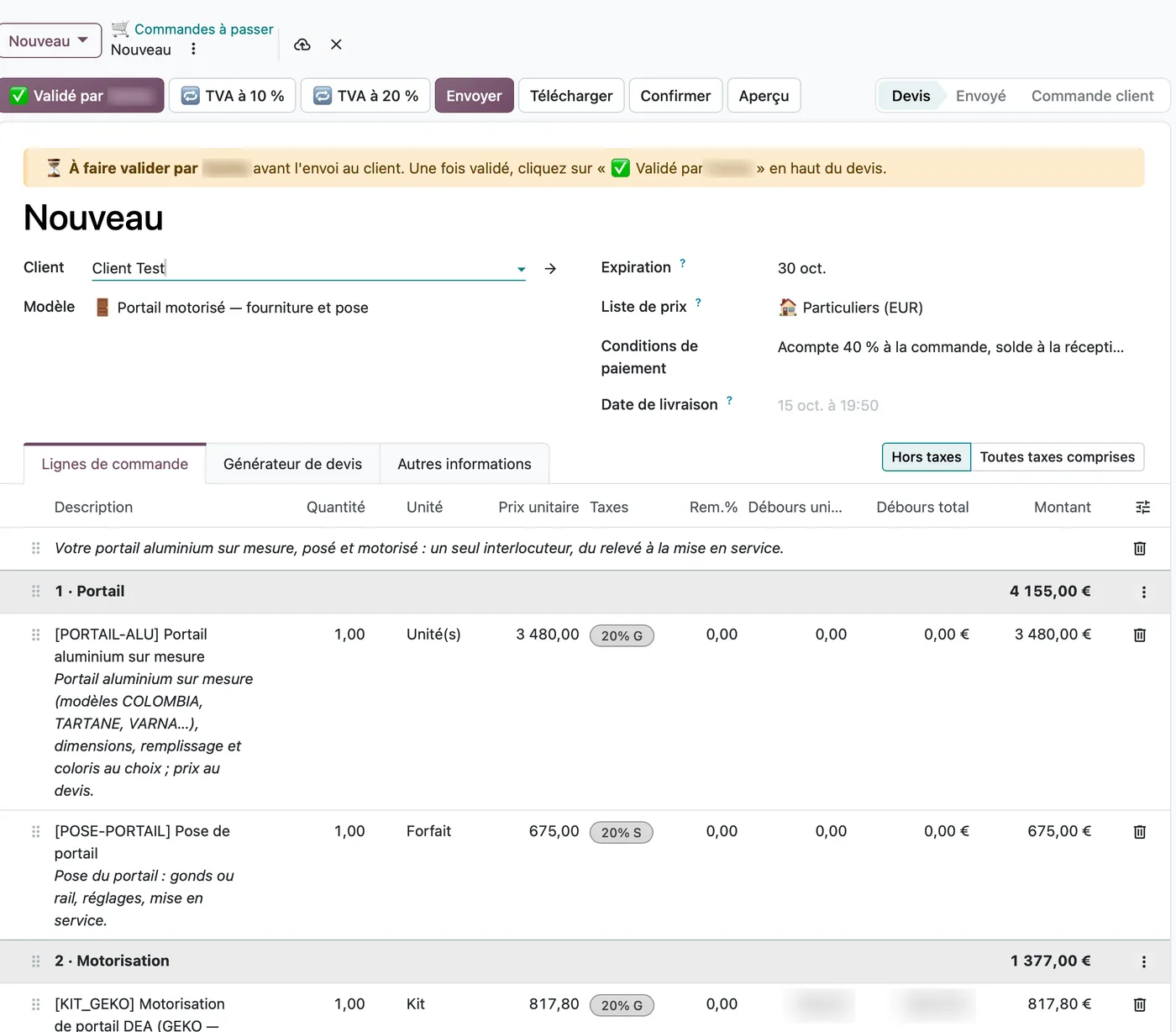Click the Montant column header
Viewport: 1176px width, 1032px height.
tap(1062, 507)
